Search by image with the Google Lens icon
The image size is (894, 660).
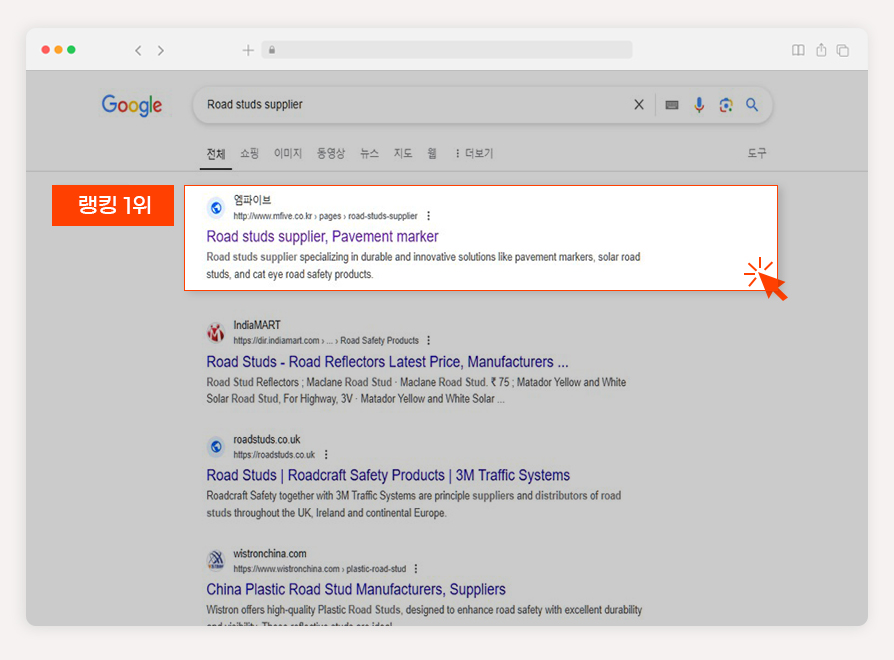coord(726,105)
